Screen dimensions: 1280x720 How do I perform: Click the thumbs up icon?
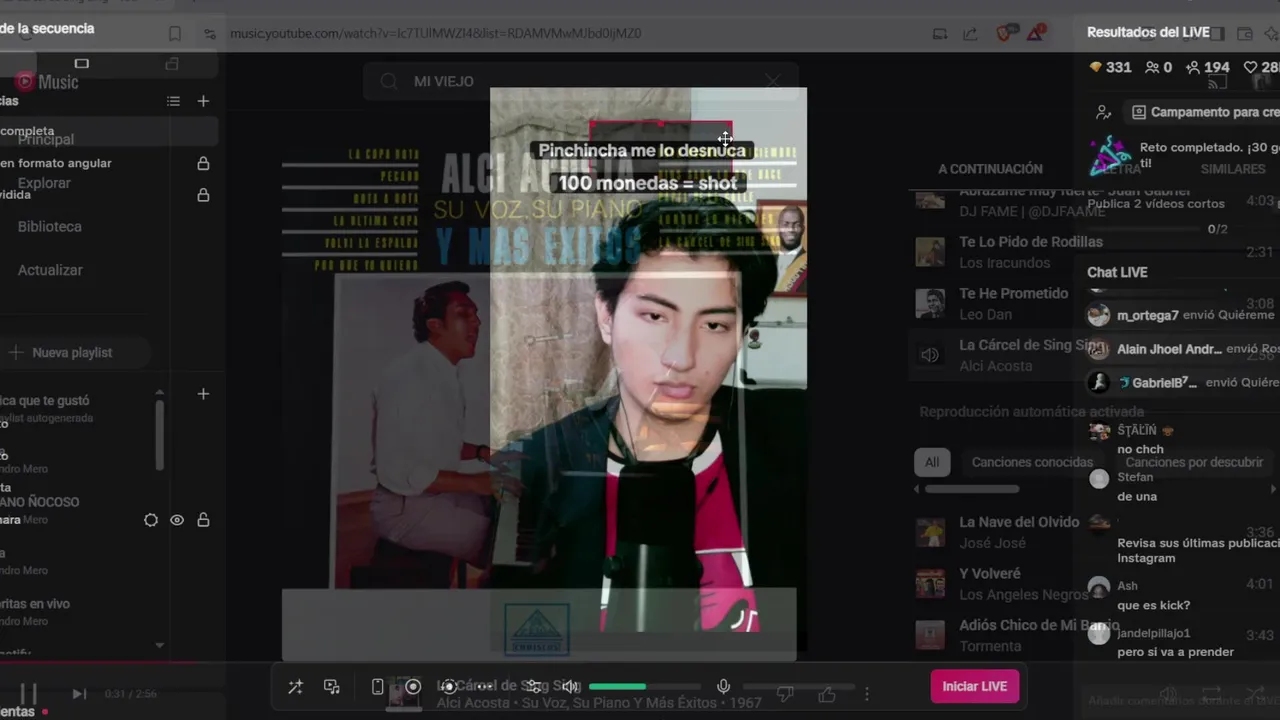826,693
